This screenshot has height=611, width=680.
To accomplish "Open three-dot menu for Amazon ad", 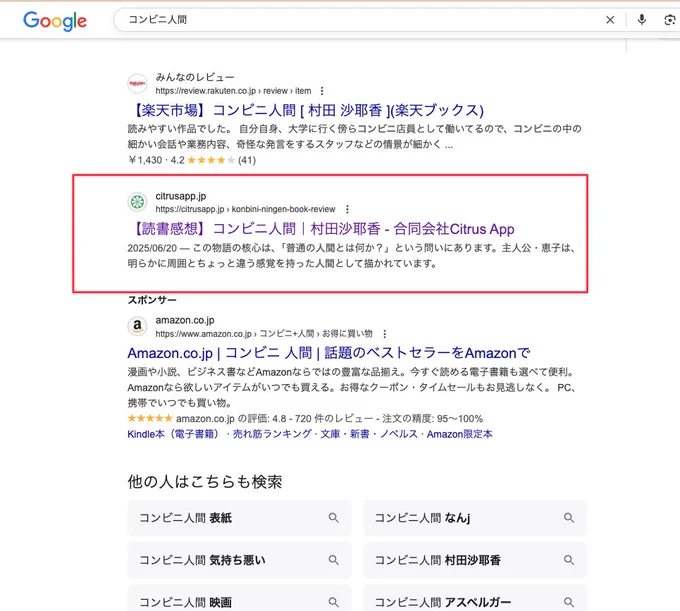I will 385,334.
